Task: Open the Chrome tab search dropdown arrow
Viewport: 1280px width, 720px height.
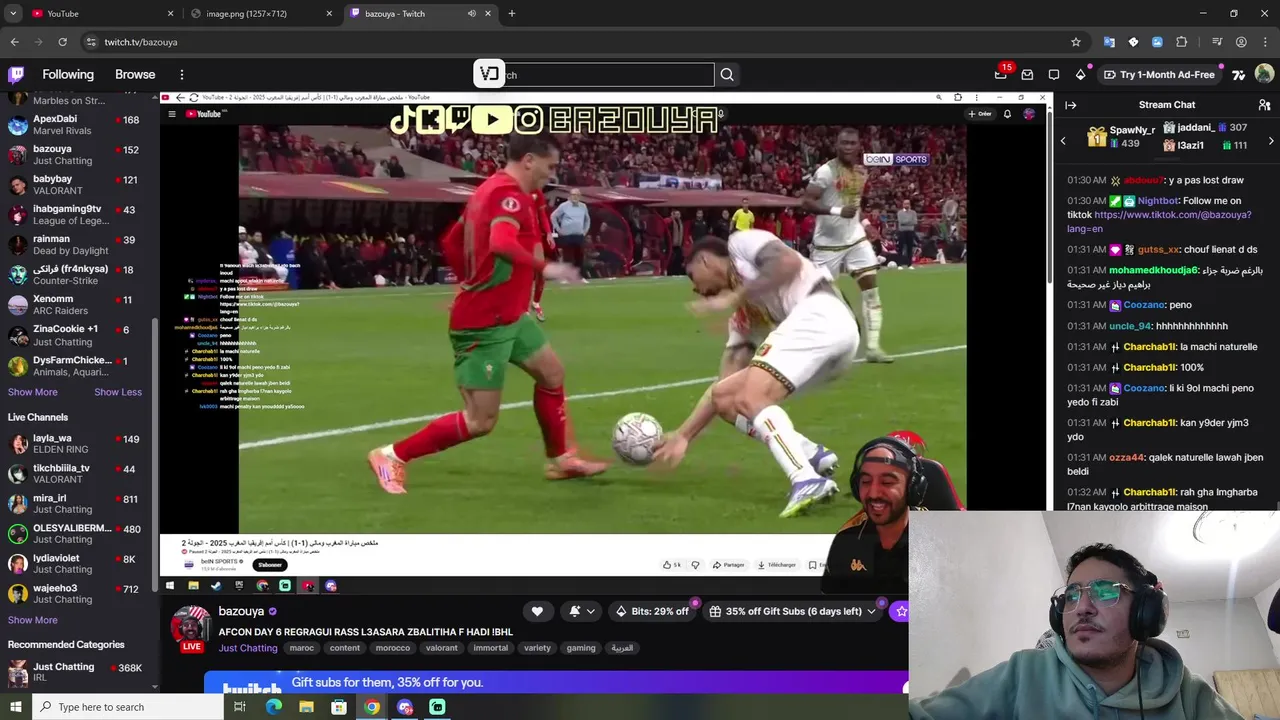Action: 13,13
